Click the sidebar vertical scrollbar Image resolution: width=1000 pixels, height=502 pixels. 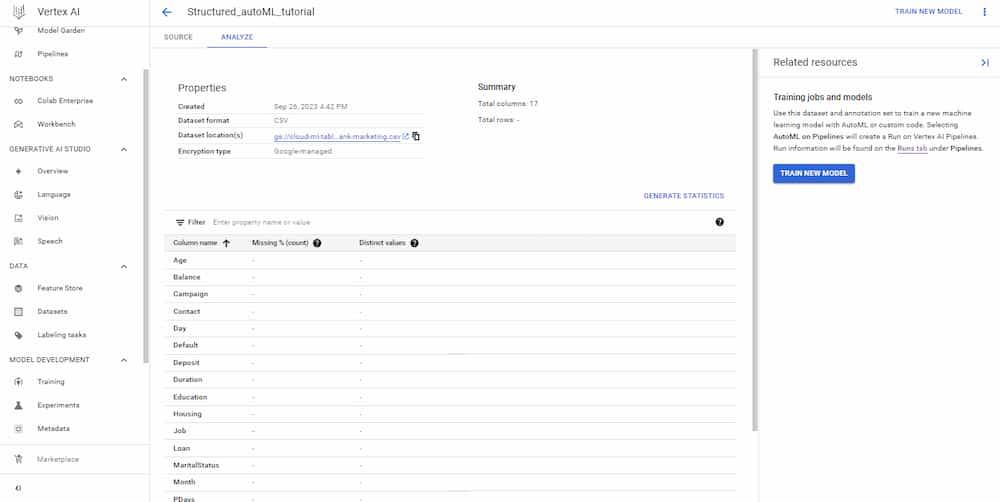click(x=146, y=217)
